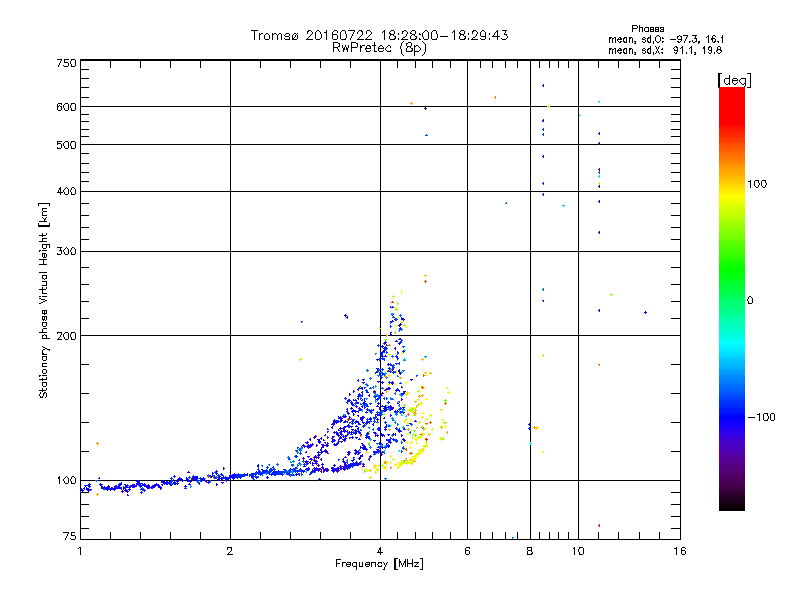
Task: Click the 'mean, sd,X: 91.1, 19.8' line
Action: (665, 50)
